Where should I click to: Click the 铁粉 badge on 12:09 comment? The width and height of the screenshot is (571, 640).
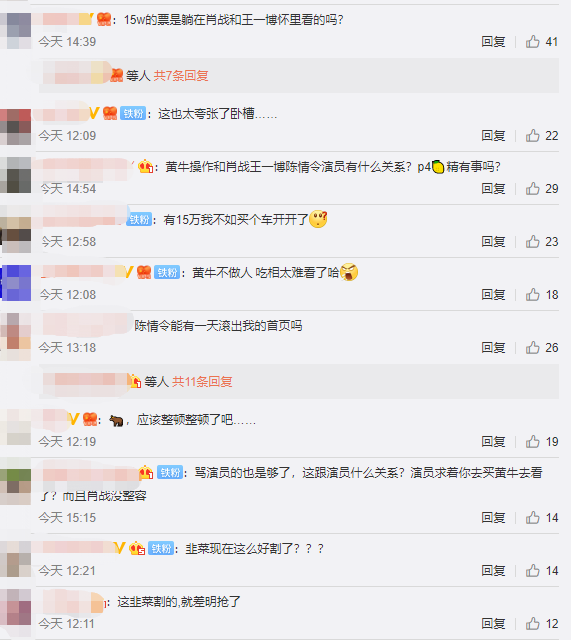coord(133,113)
